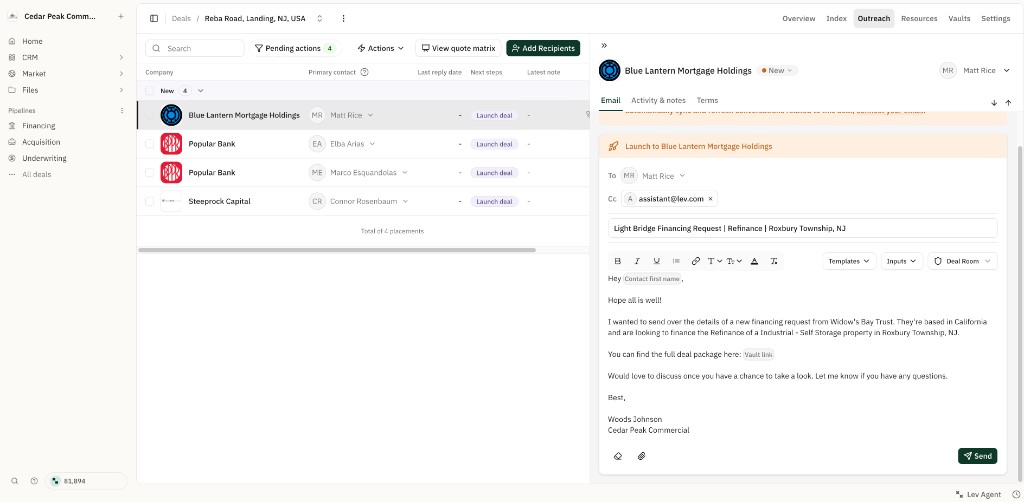This screenshot has width=1024, height=502.
Task: Open the Activity & notes tab
Action: [658, 101]
